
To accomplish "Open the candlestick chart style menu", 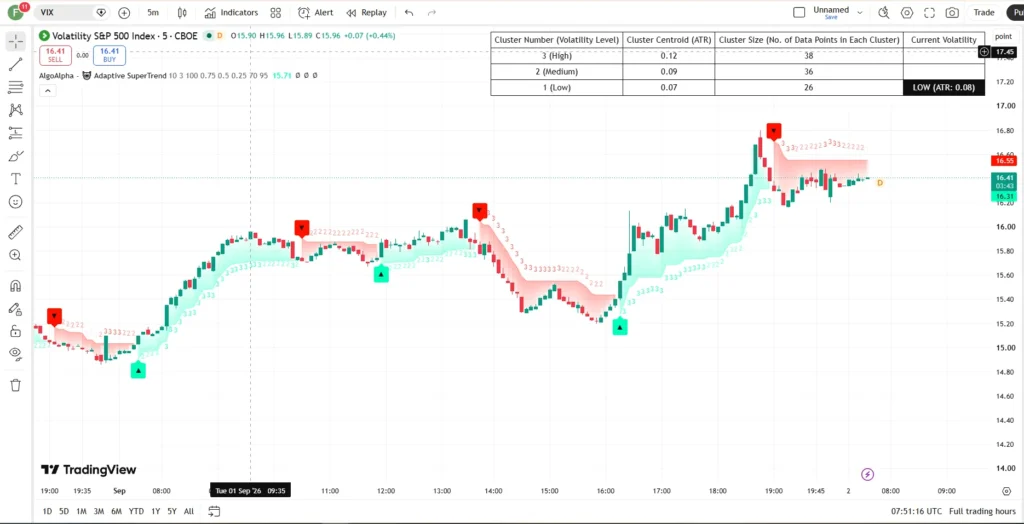I will point(182,12).
